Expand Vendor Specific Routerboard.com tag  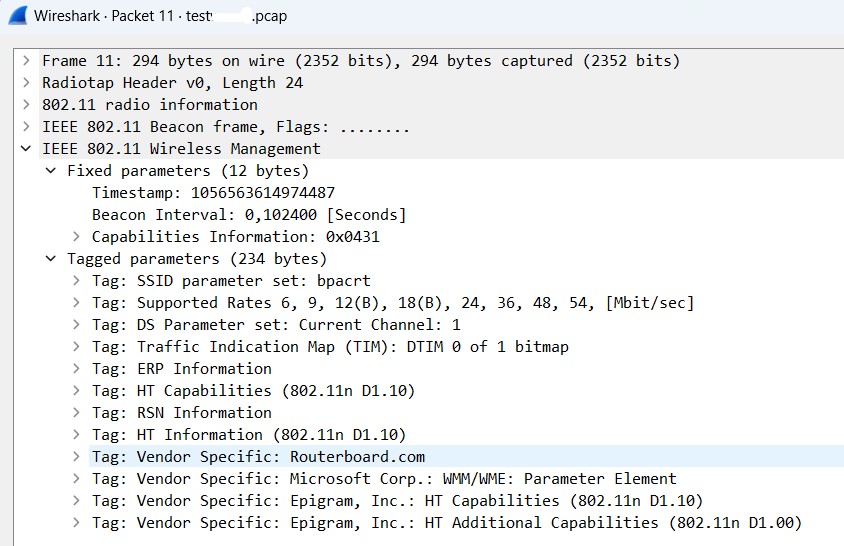point(77,457)
